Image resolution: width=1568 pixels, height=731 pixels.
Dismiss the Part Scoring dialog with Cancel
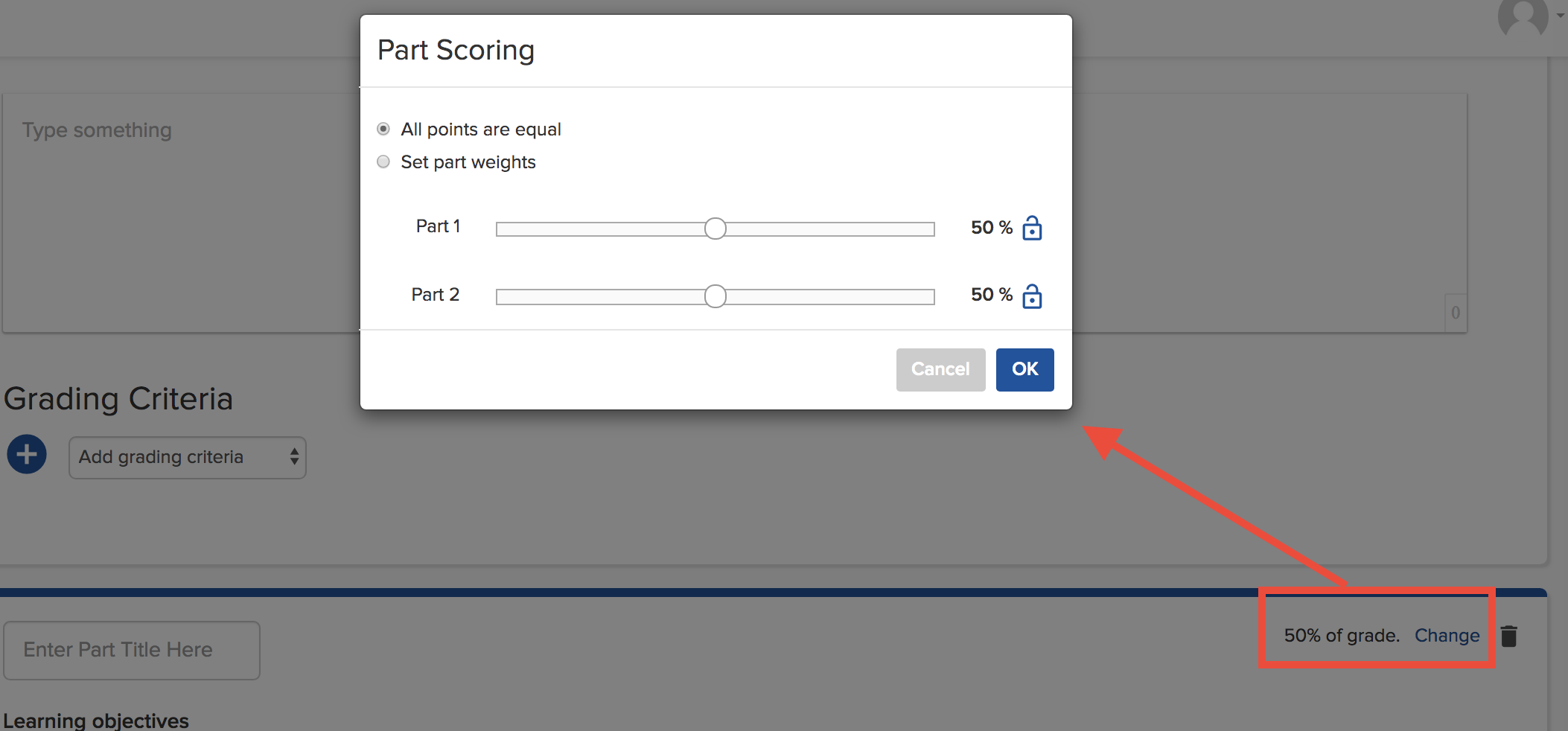click(940, 369)
